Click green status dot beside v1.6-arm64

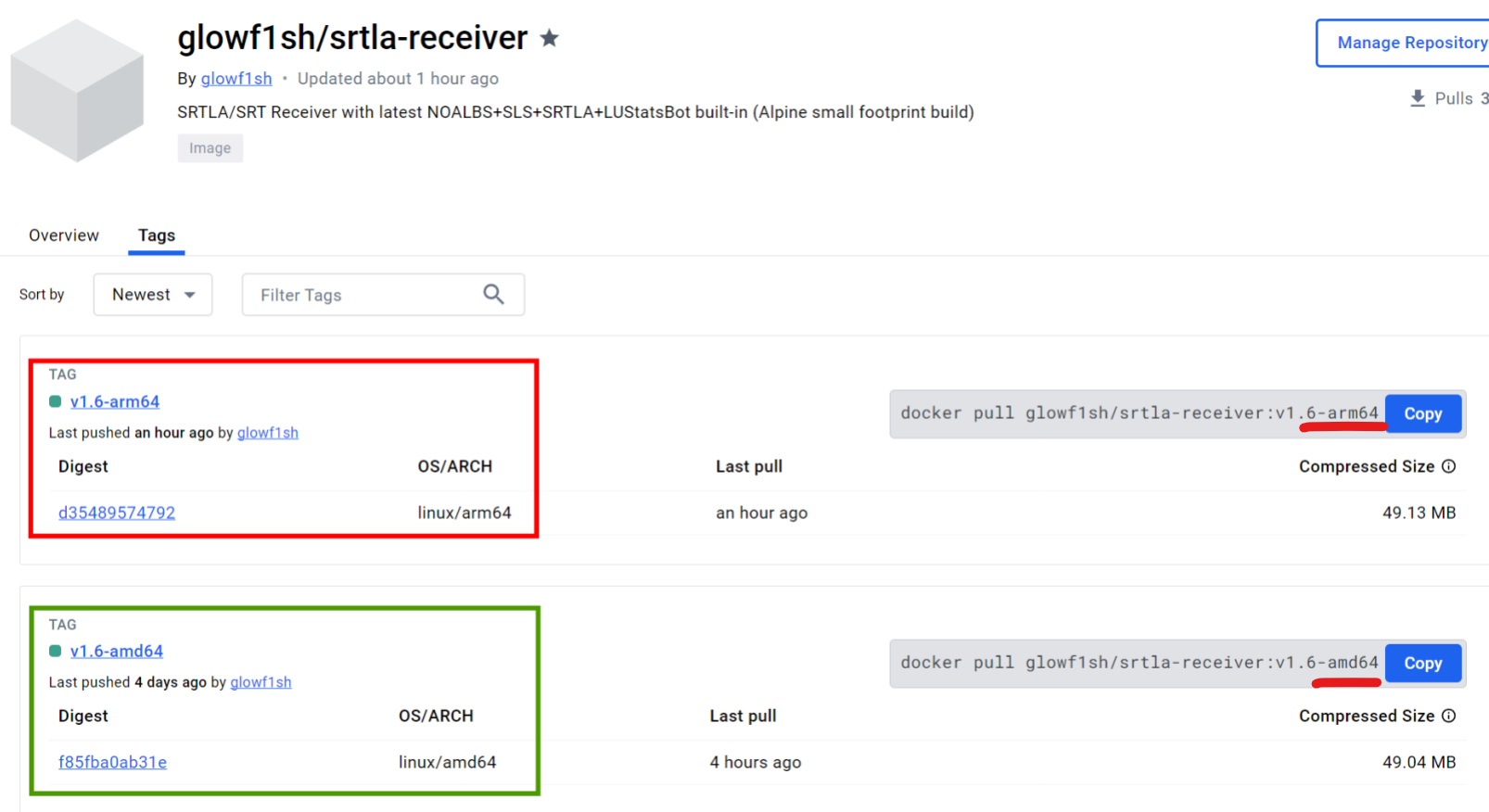pyautogui.click(x=56, y=401)
